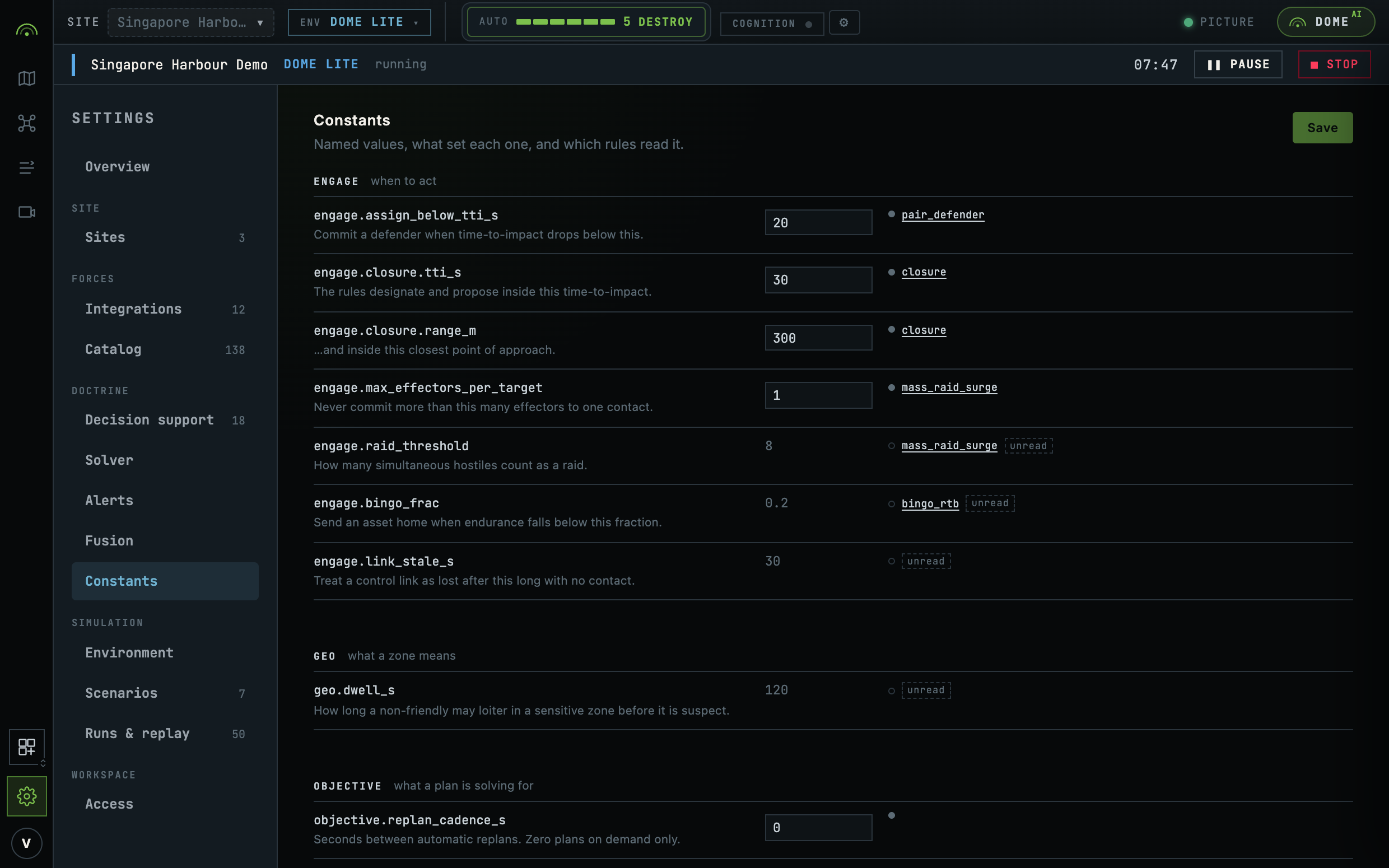This screenshot has width=1389, height=868.
Task: Click the Singapore Harbour Demo run title
Action: tap(179, 64)
